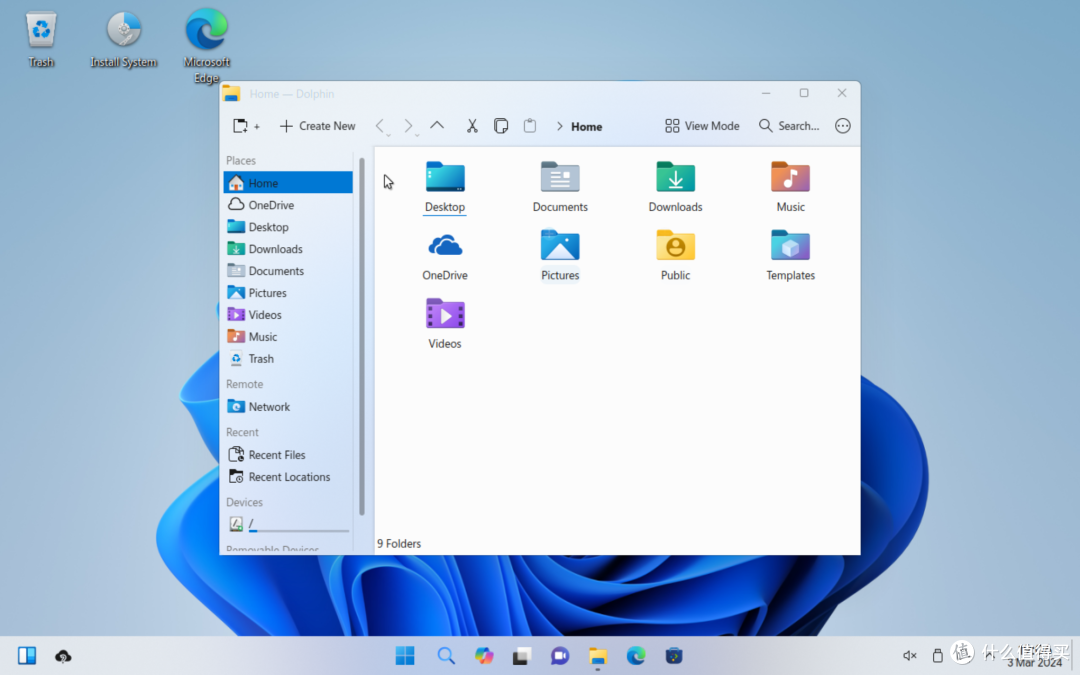Click the Copy icon on the toolbar
Image resolution: width=1080 pixels, height=675 pixels.
501,126
